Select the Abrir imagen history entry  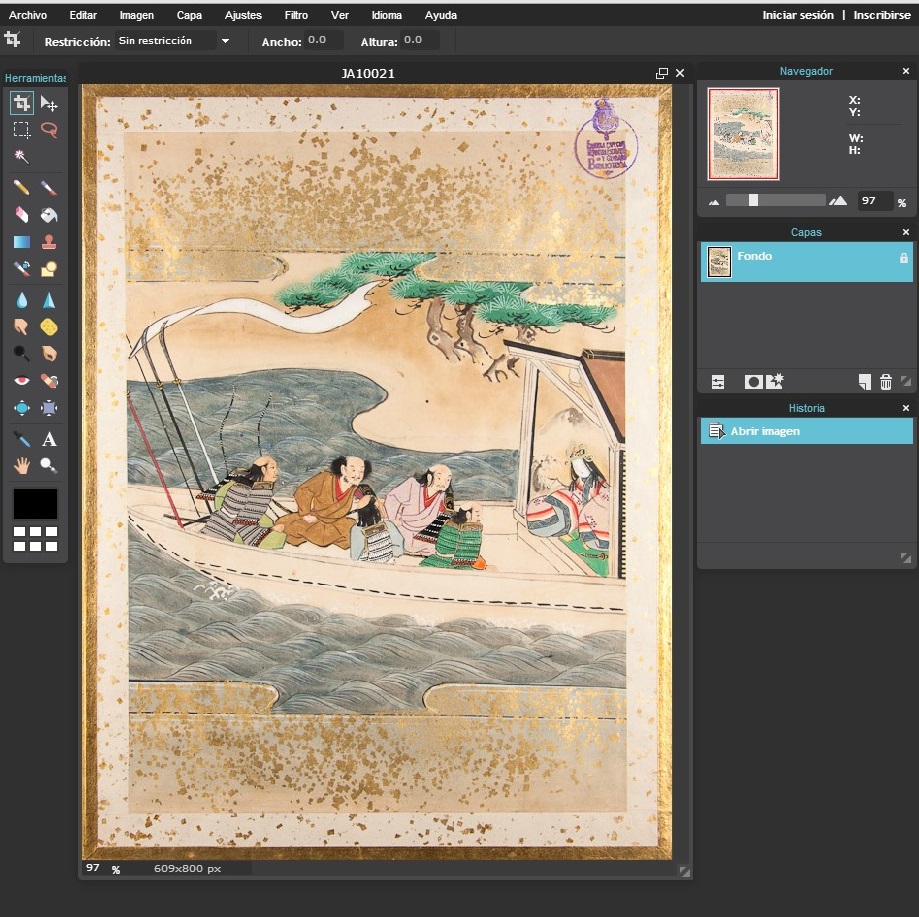click(x=806, y=431)
